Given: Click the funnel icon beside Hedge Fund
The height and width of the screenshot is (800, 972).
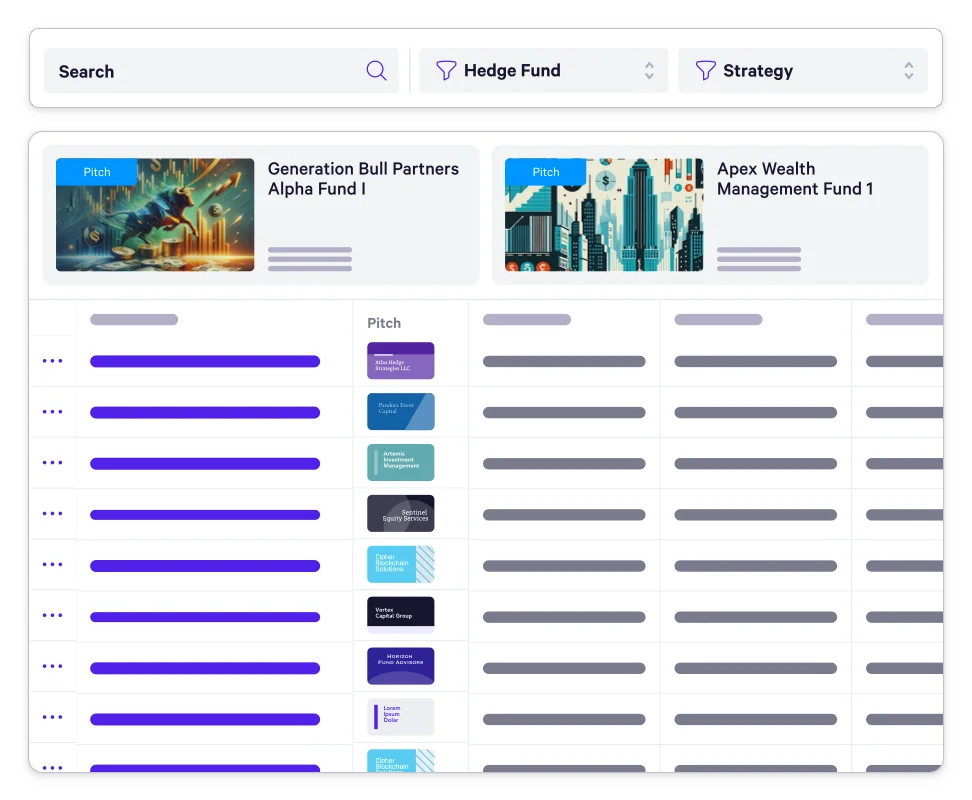Looking at the screenshot, I should tap(446, 71).
